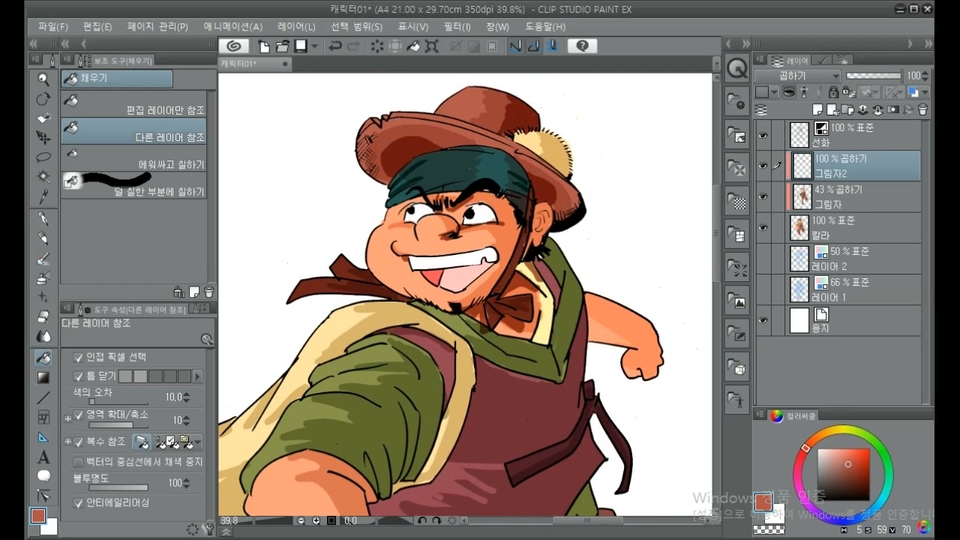Open the 필터(I) menu

click(x=457, y=27)
